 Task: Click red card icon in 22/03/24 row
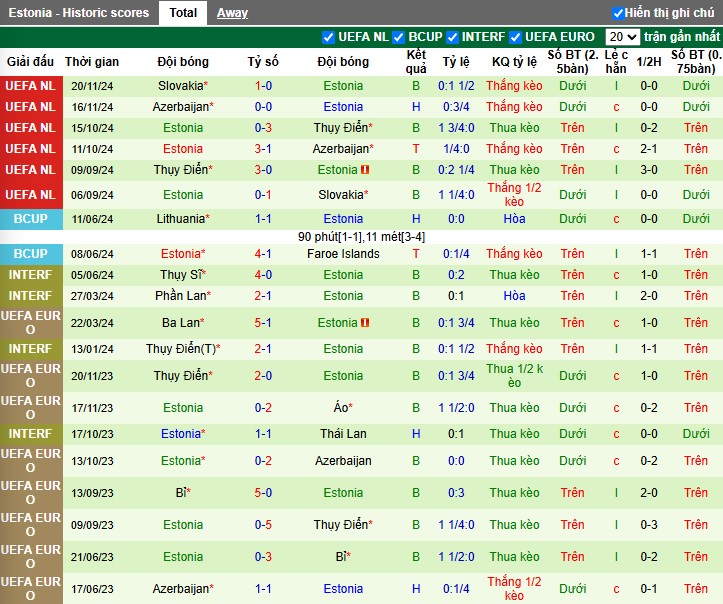click(x=365, y=323)
